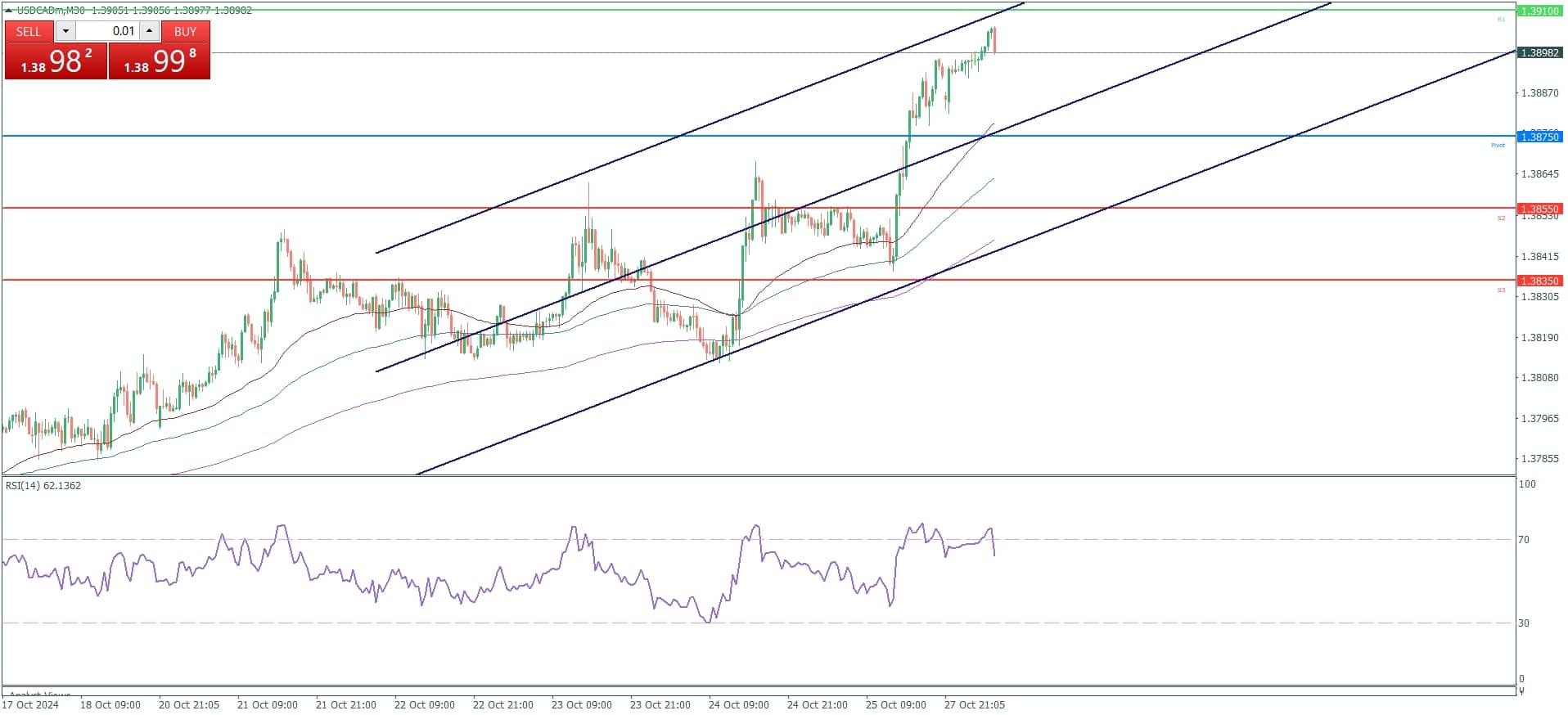The image size is (1568, 715).
Task: Select the green 1.39100 price label
Action: (x=1539, y=11)
